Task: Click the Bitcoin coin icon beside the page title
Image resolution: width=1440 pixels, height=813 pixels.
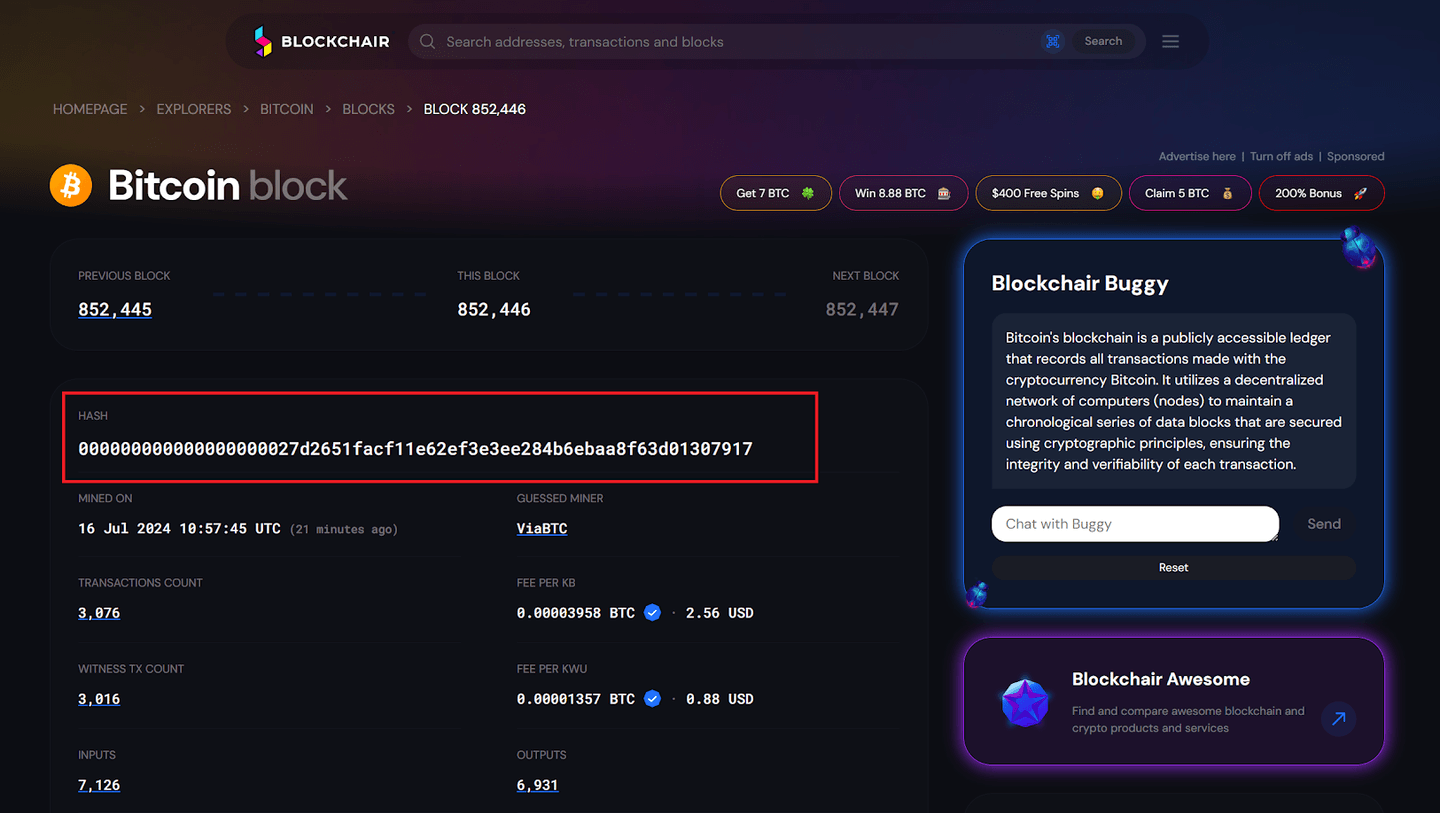Action: tap(70, 185)
